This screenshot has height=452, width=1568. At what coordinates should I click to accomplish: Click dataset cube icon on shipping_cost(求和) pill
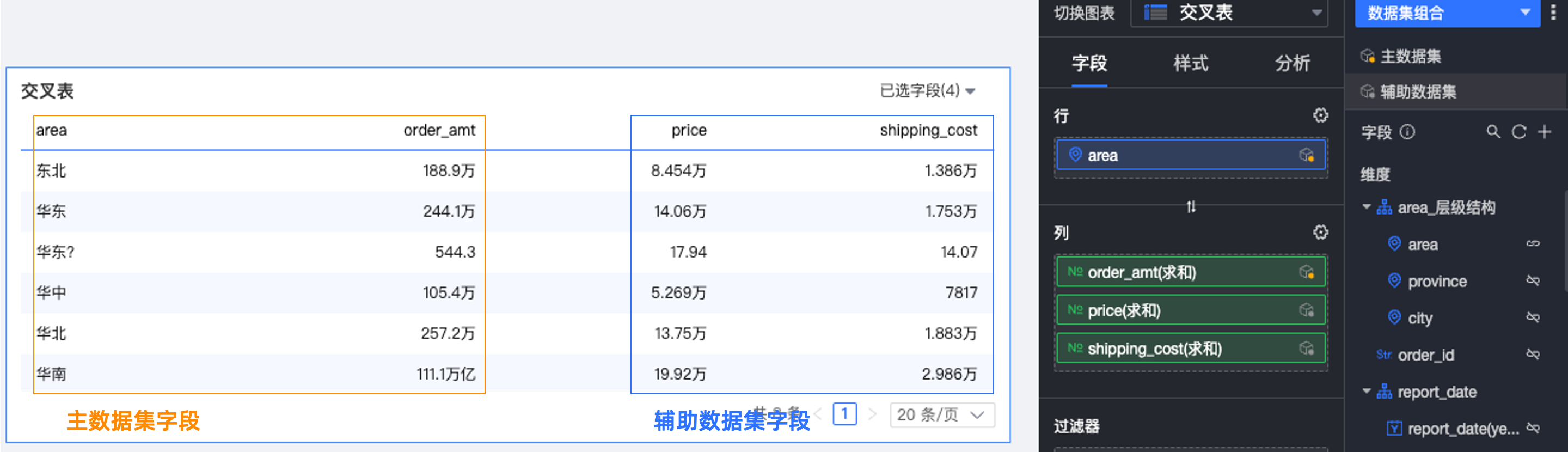pyautogui.click(x=1306, y=349)
